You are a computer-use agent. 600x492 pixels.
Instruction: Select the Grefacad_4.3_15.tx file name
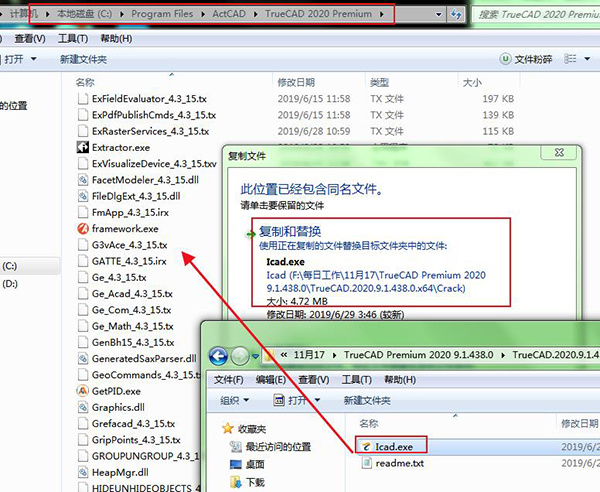pyautogui.click(x=133, y=424)
